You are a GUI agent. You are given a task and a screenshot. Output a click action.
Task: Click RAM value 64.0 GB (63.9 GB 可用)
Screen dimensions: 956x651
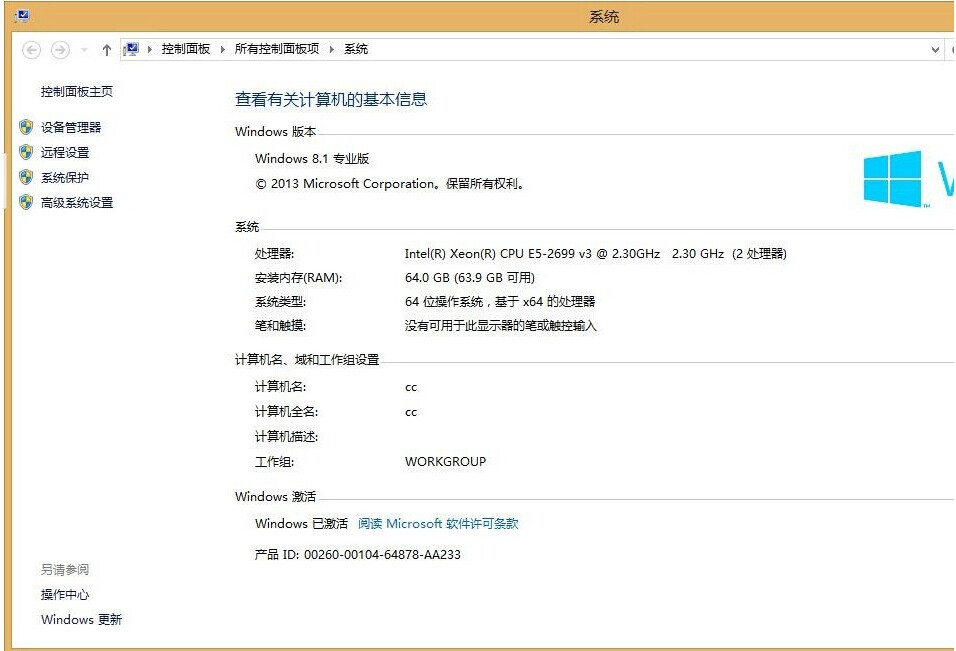[x=469, y=277]
